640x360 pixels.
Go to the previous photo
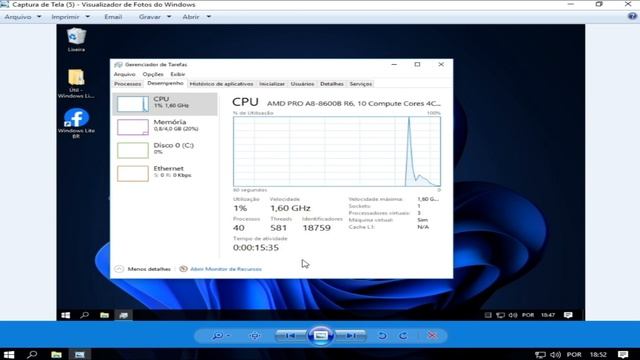[x=291, y=336]
